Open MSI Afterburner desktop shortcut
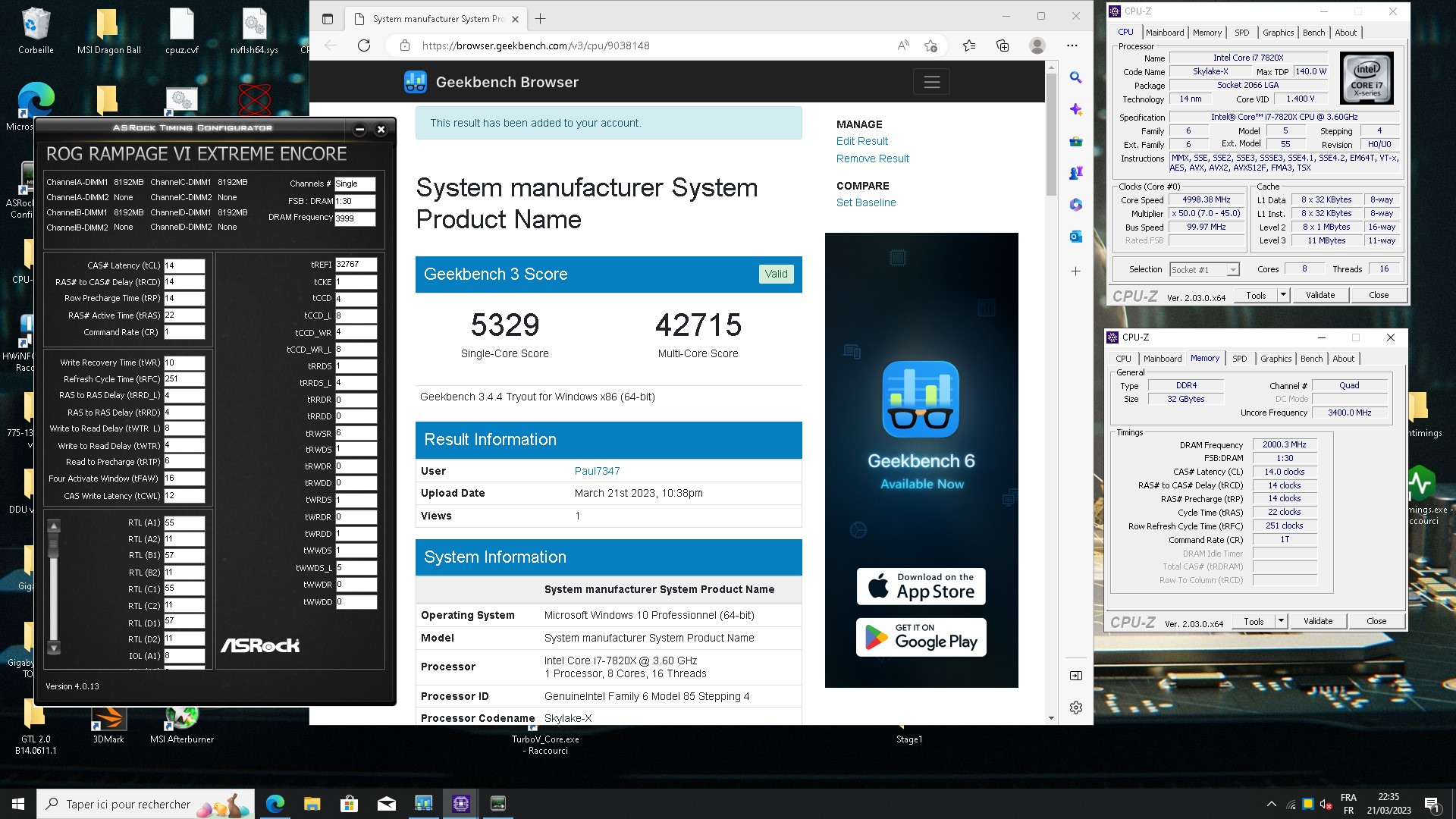The width and height of the screenshot is (1456, 819). [182, 724]
